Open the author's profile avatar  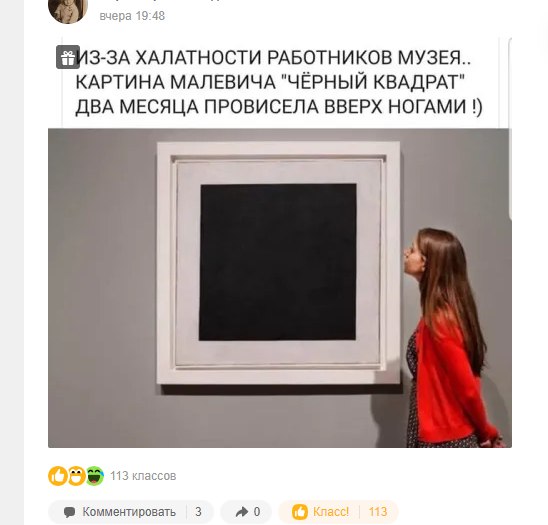pyautogui.click(x=68, y=10)
